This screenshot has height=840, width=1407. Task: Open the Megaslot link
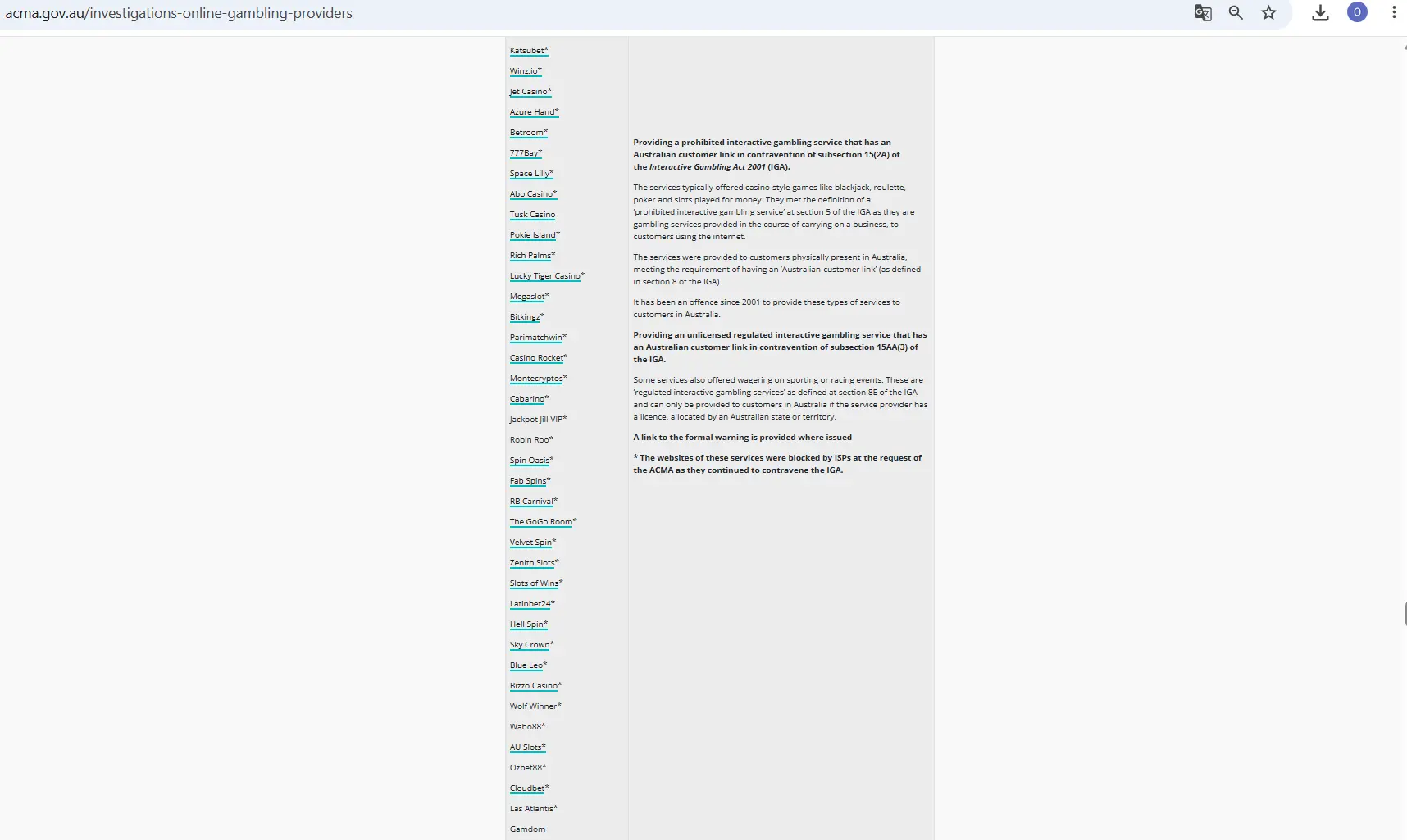tap(529, 297)
